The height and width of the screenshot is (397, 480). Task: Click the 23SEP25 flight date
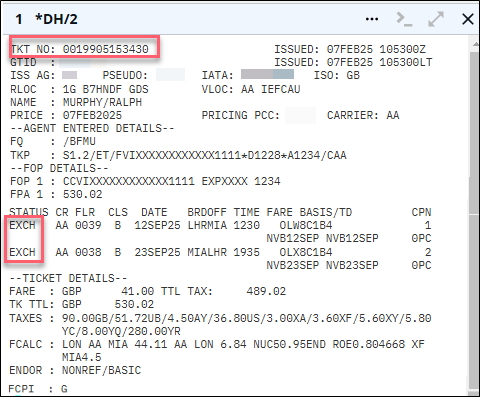coord(157,252)
